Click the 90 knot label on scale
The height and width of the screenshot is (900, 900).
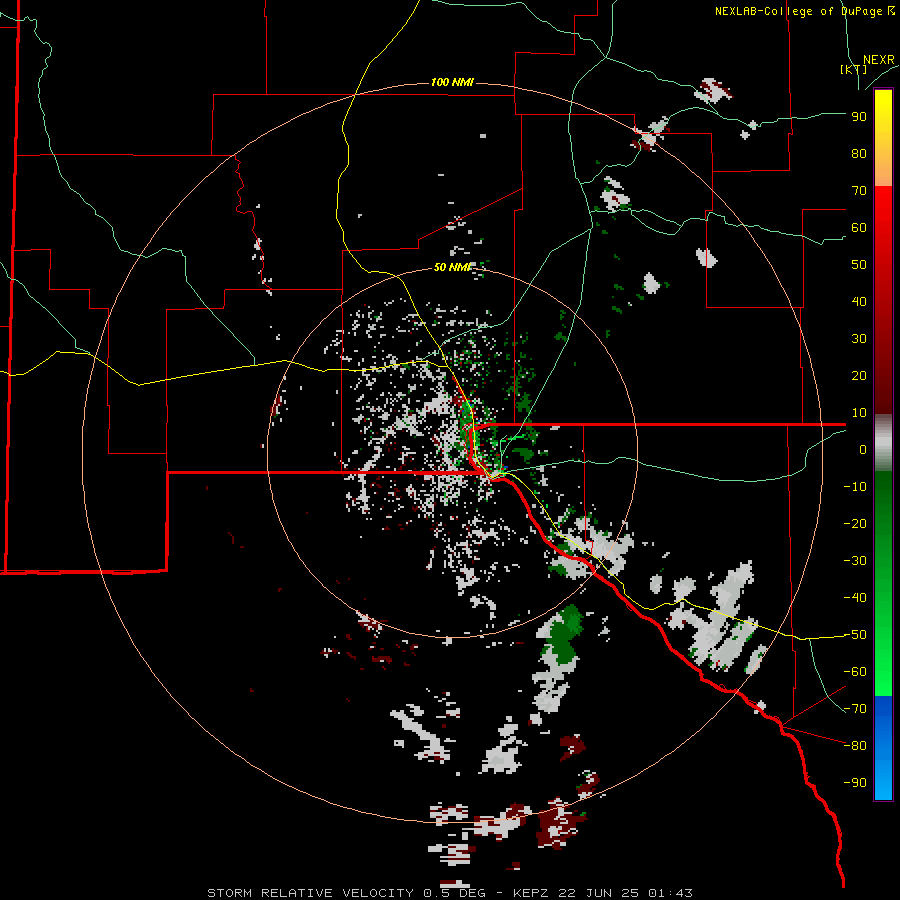[859, 117]
